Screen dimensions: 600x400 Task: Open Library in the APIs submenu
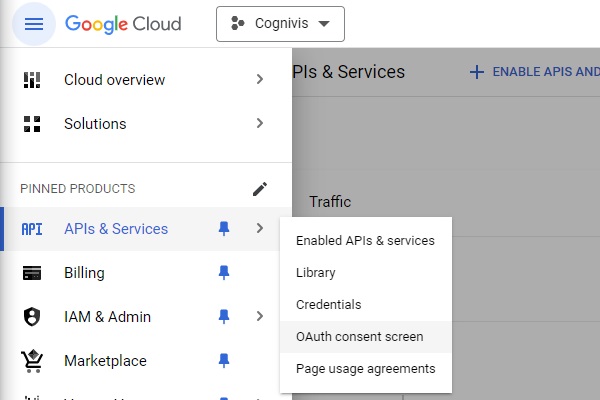click(x=315, y=273)
